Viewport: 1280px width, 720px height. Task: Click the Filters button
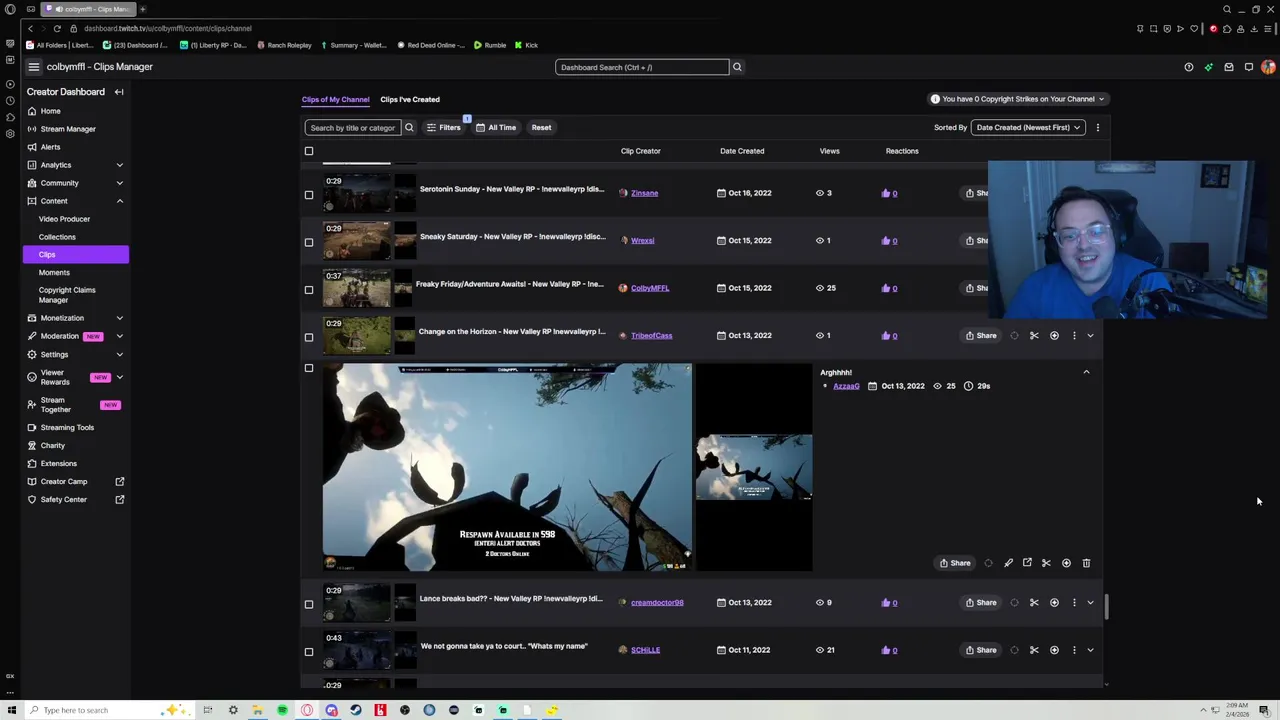click(444, 127)
